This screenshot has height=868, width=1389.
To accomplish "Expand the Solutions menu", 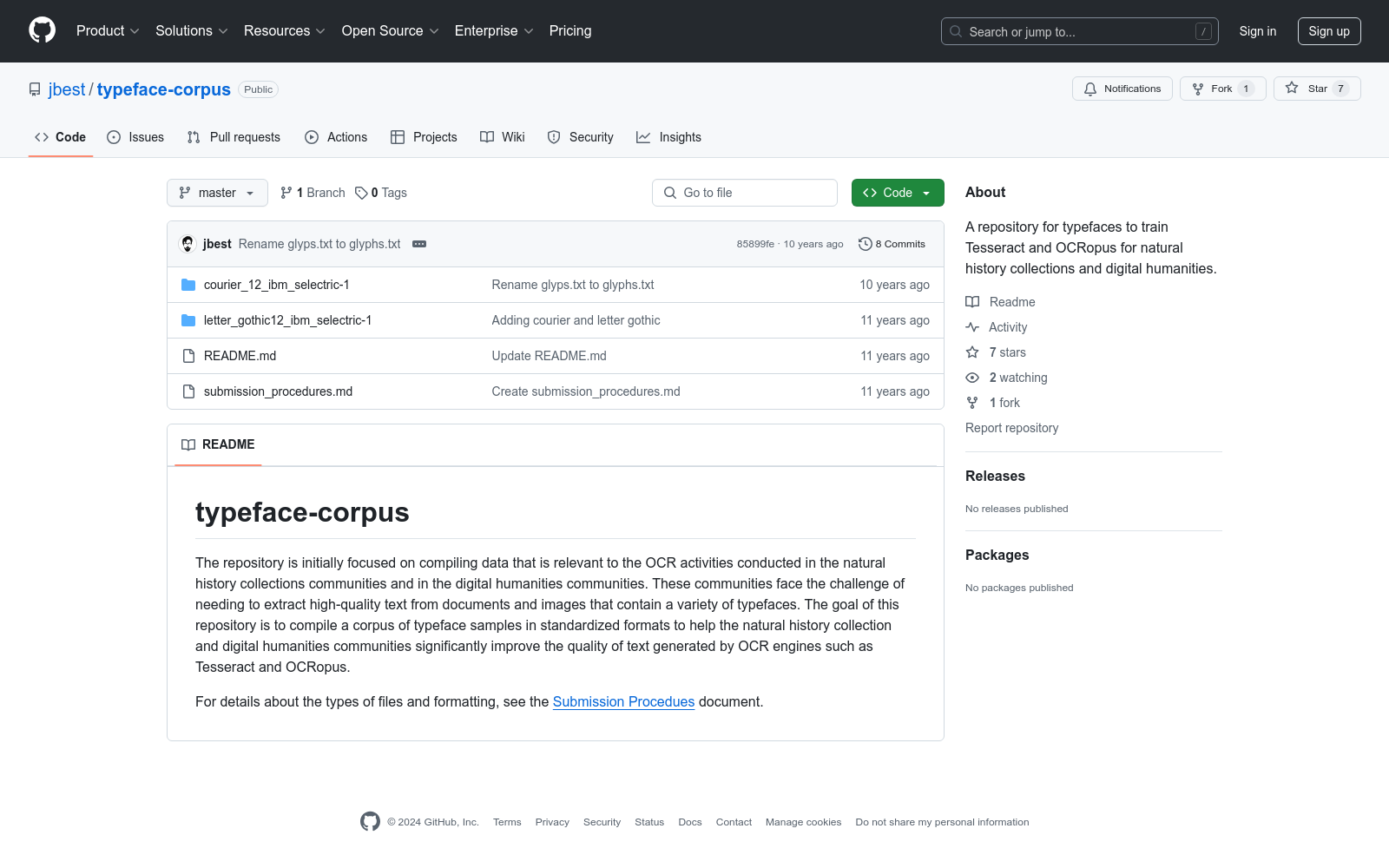I will tap(192, 30).
